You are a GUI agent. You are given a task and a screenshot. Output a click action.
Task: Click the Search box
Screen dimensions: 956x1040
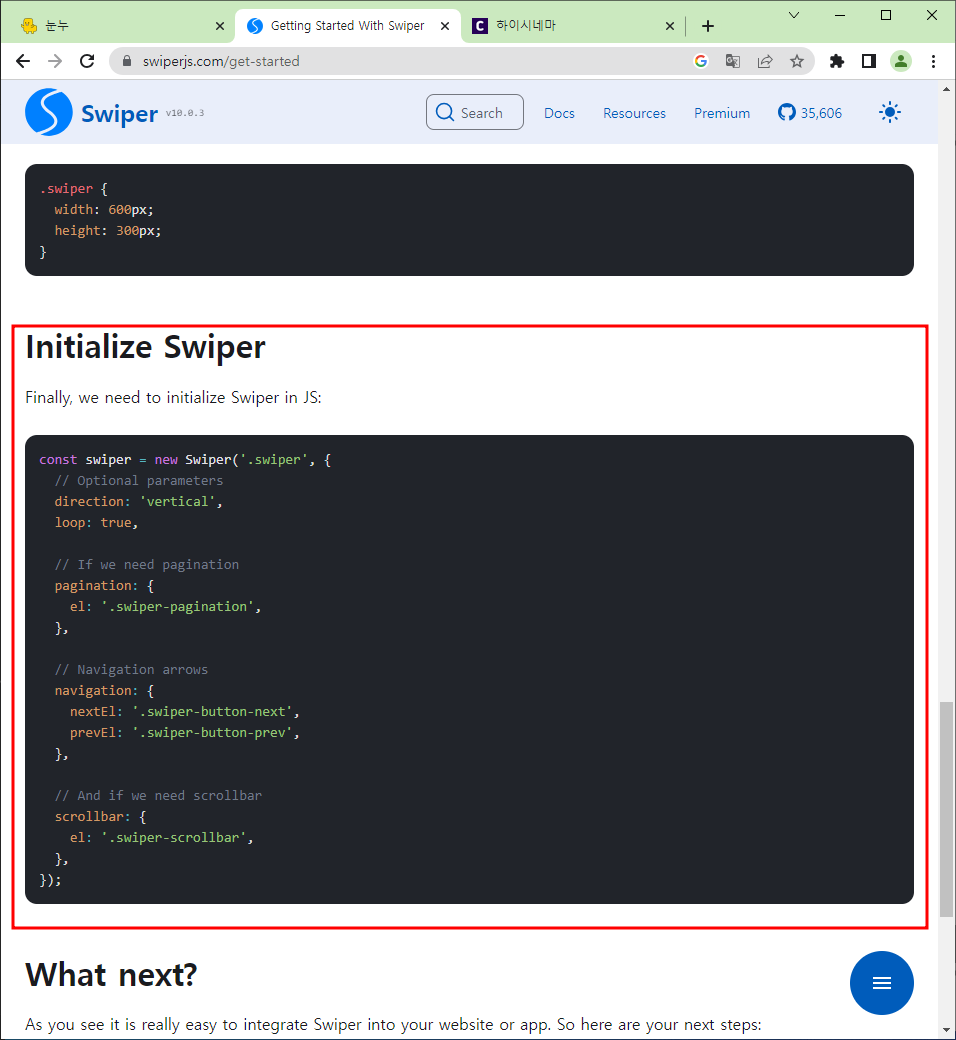[474, 112]
